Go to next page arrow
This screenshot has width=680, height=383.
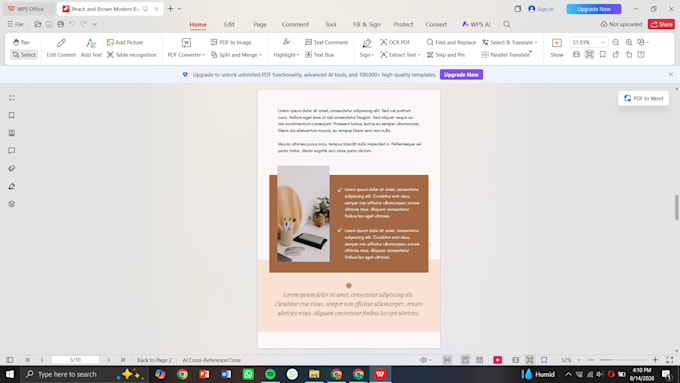(108, 360)
